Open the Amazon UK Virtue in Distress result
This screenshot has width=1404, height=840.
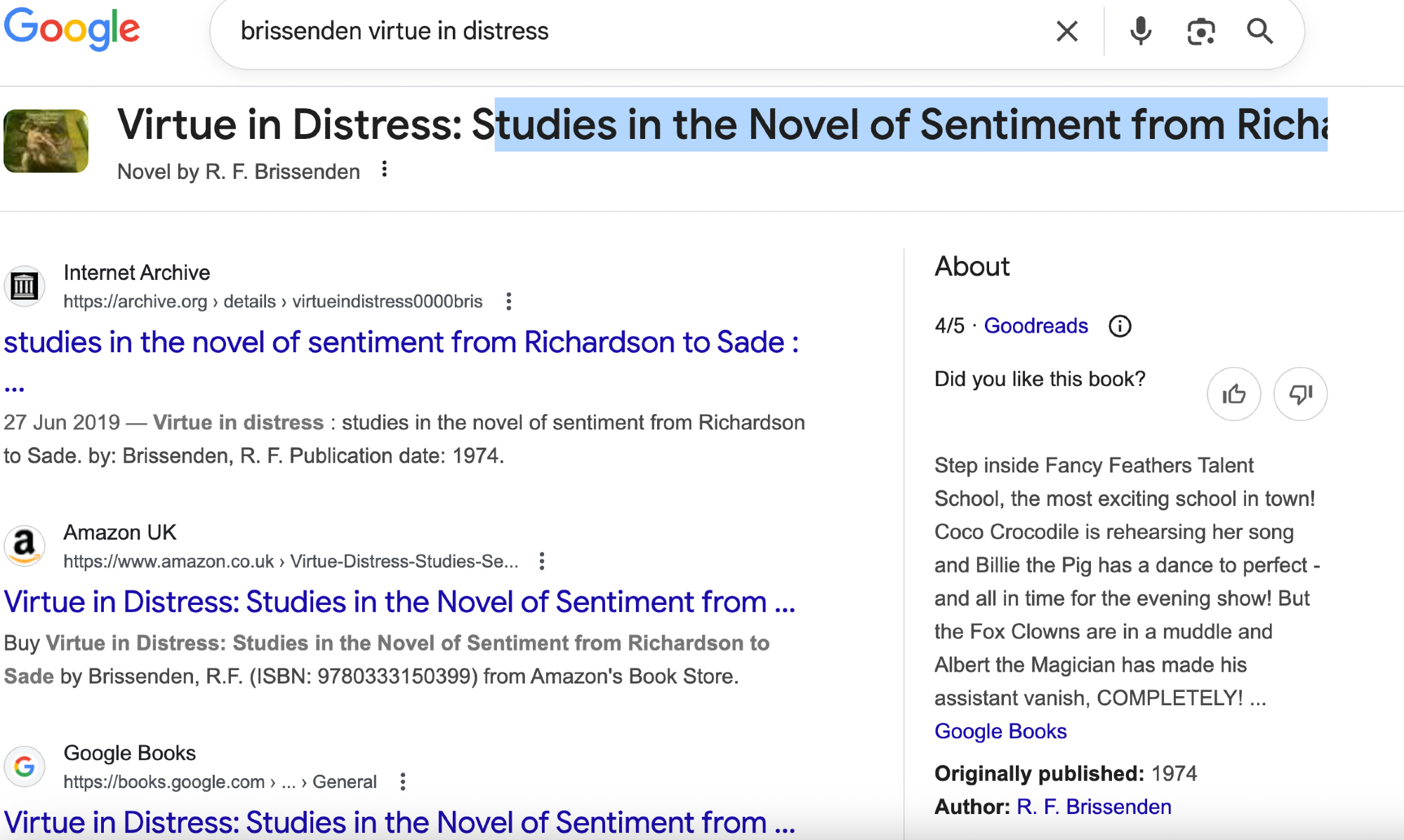(399, 602)
